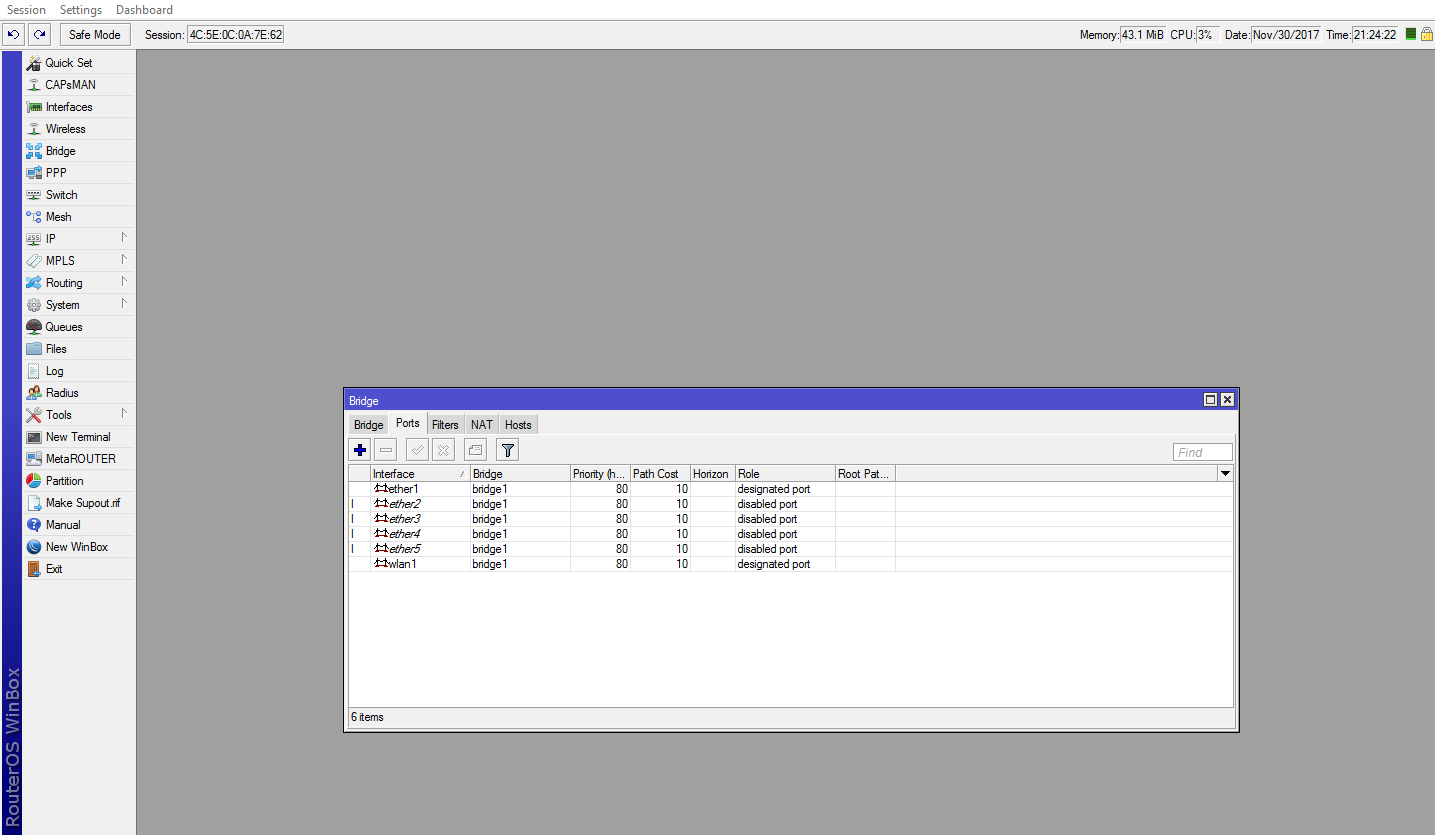The image size is (1435, 835).
Task: Open the filter funnel button
Action: click(x=508, y=450)
